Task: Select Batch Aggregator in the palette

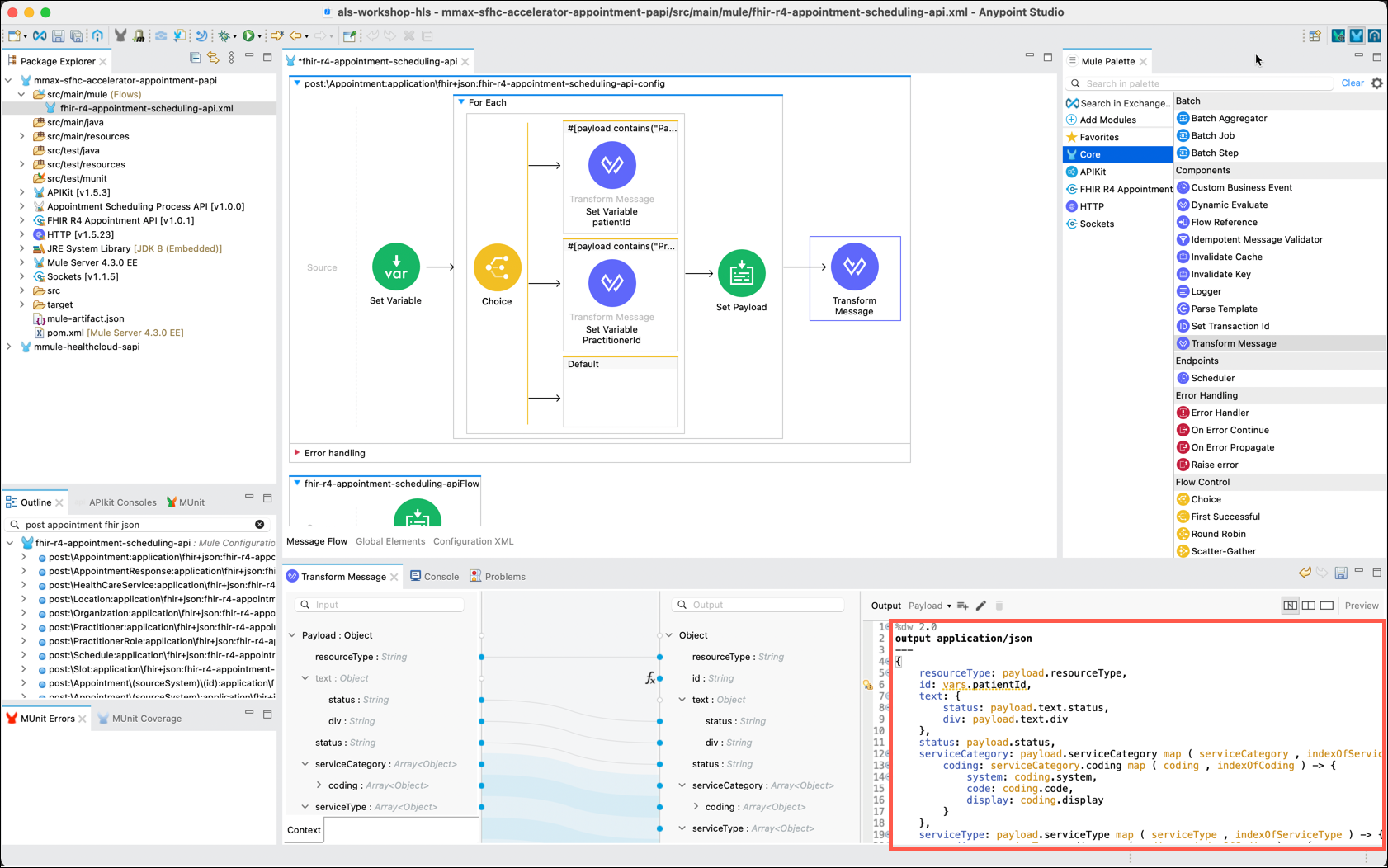Action: tap(1228, 118)
